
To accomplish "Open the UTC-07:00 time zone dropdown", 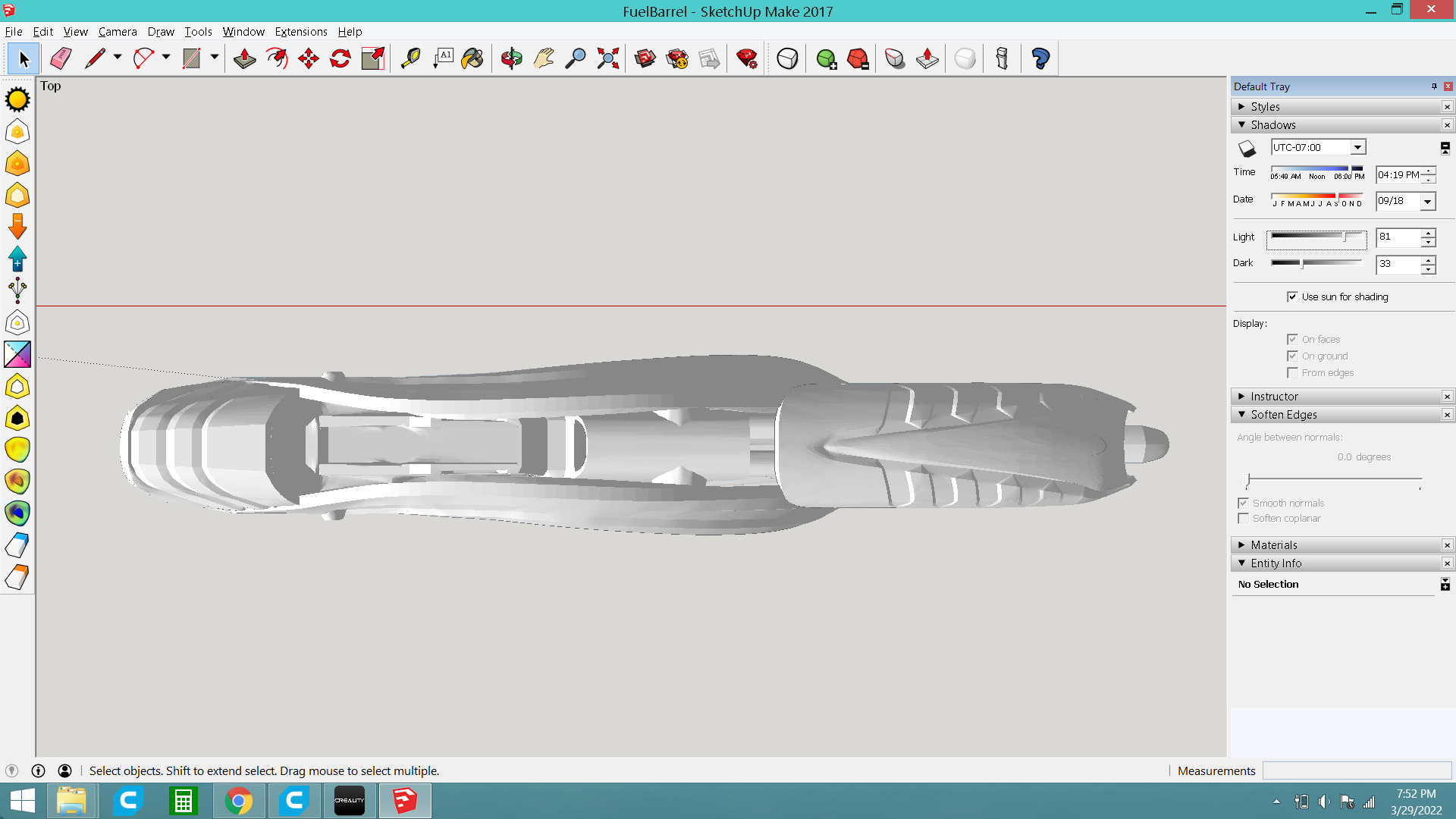I will [x=1357, y=147].
